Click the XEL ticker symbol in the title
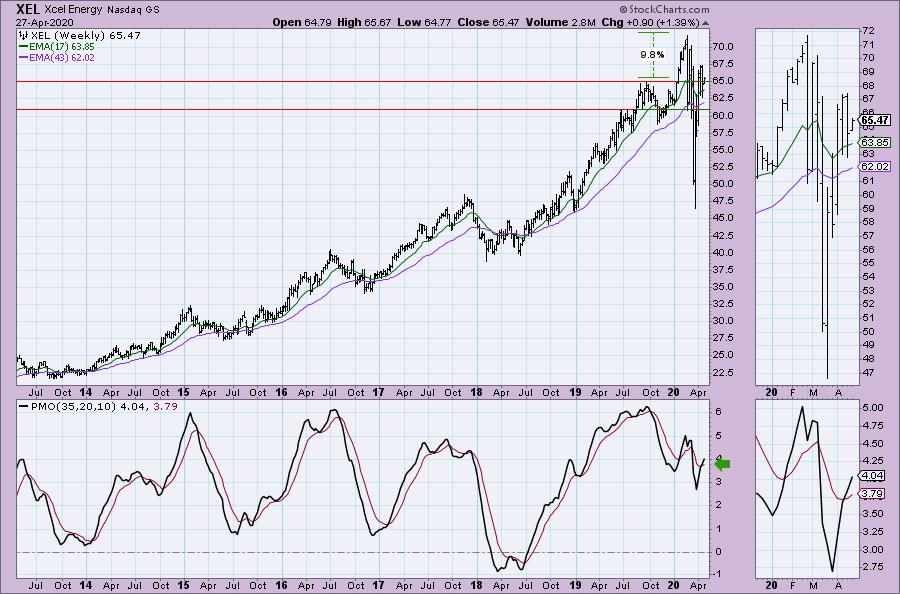The image size is (900, 594). 29,9
